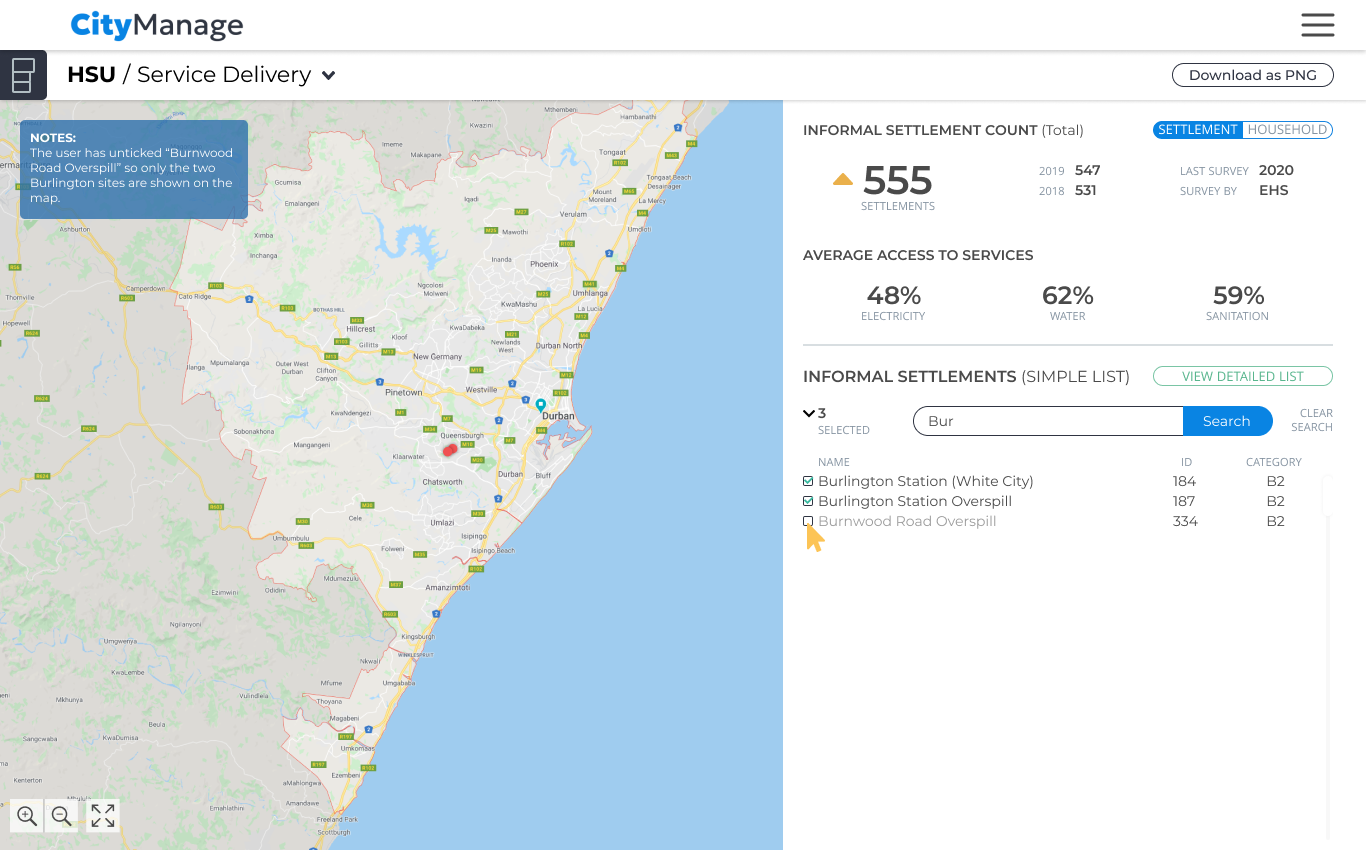The height and width of the screenshot is (850, 1366).
Task: Clear the search
Action: (x=1311, y=420)
